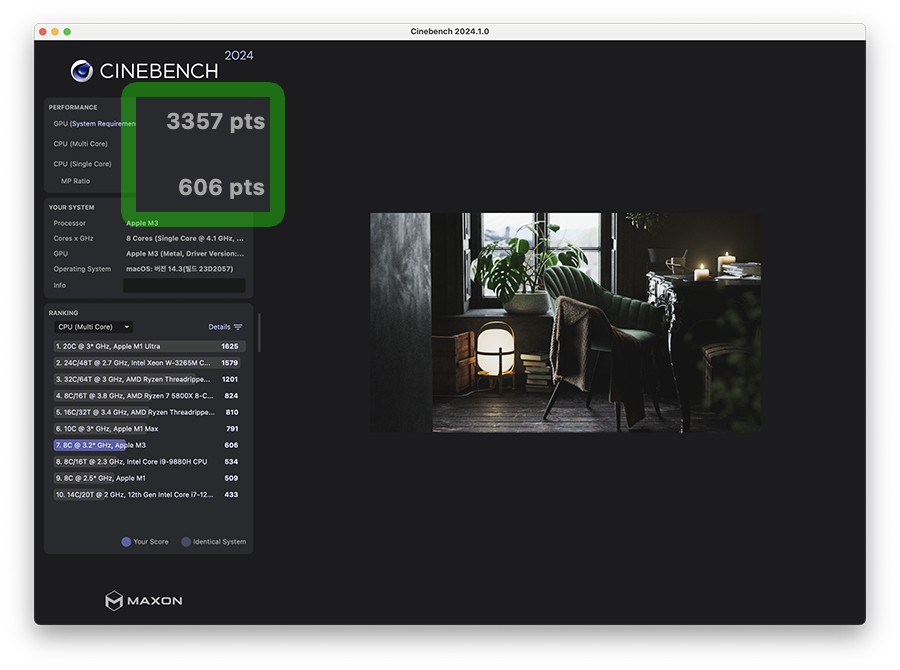Click the yellow minimize window button
Screen dimensions: 900x670
(55, 32)
